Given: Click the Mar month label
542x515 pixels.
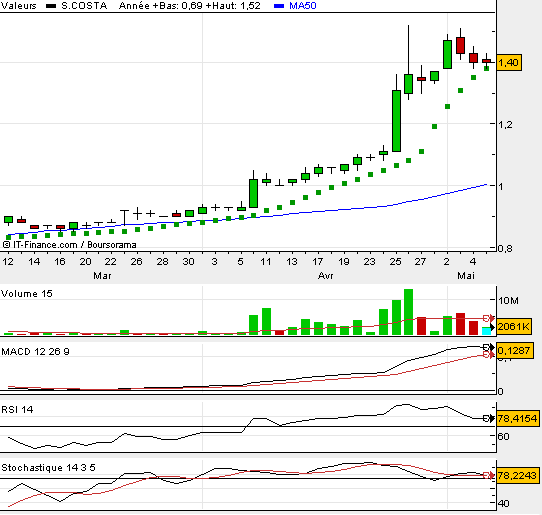Looking at the screenshot, I should coord(102,276).
